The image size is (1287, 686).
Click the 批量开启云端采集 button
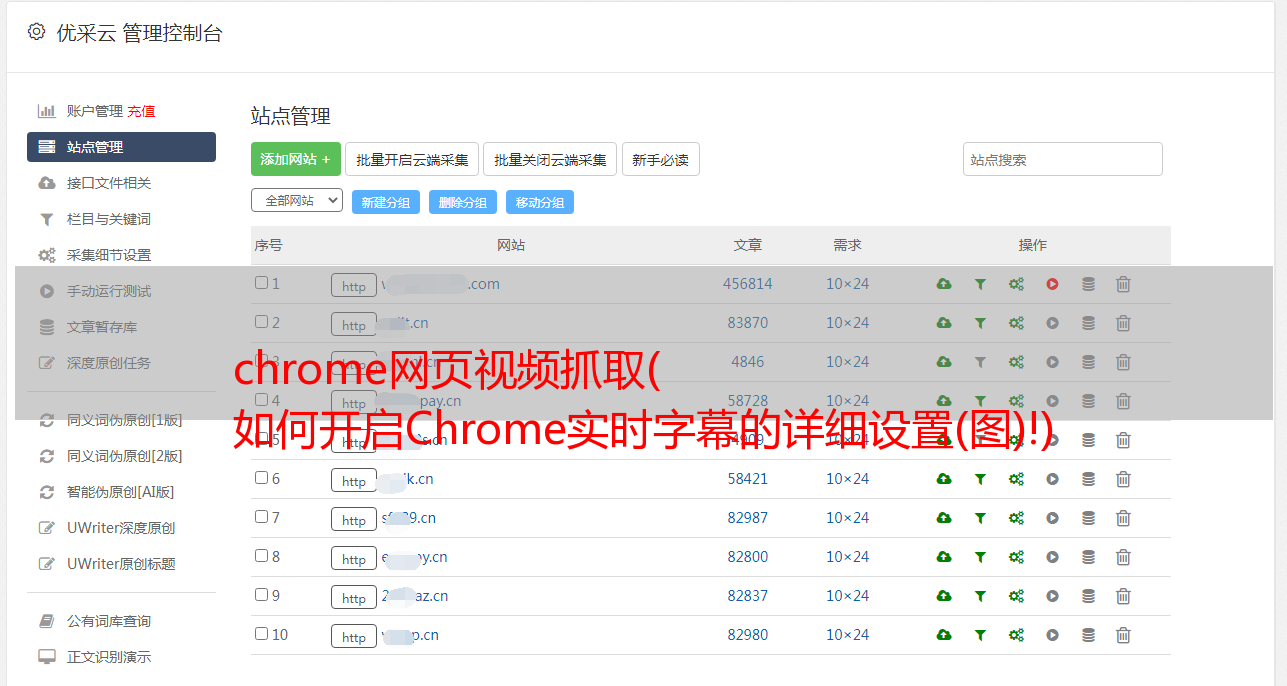coord(412,159)
